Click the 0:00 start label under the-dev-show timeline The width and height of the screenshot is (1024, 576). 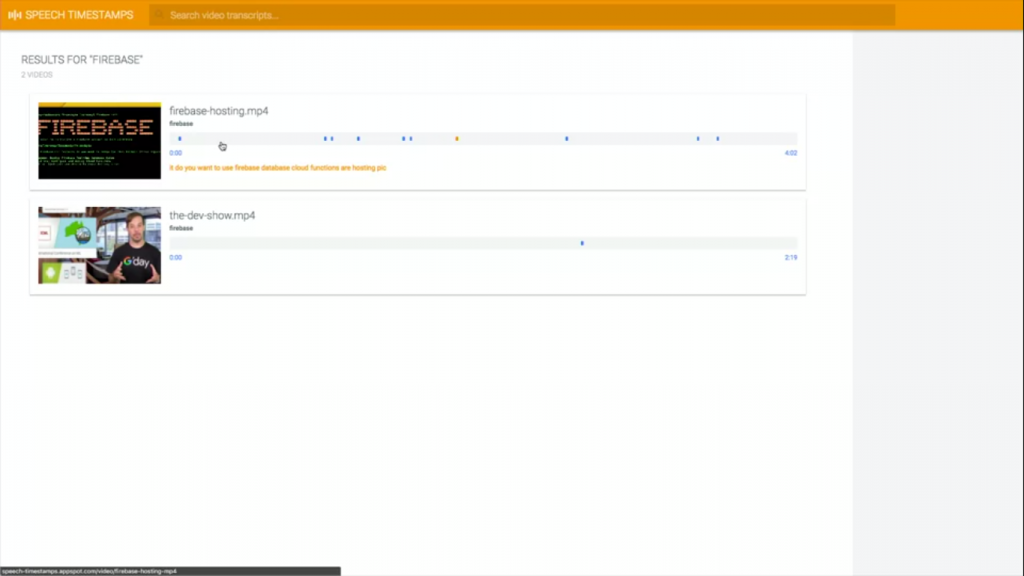176,257
